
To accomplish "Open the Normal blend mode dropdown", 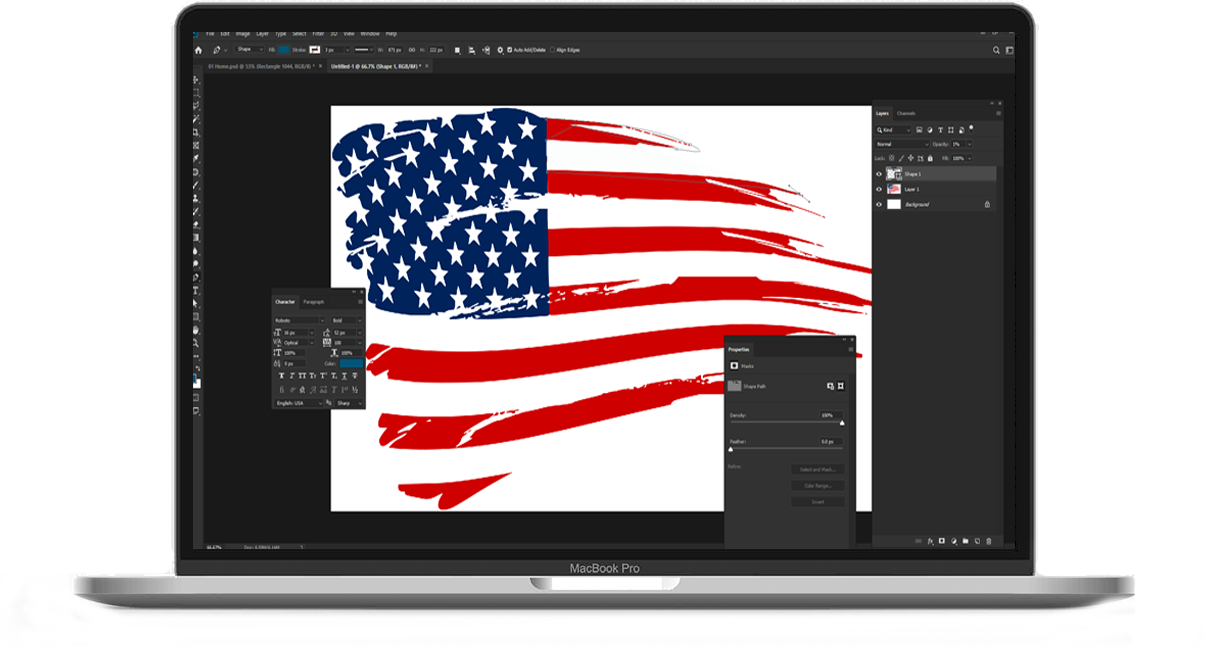I will point(902,144).
